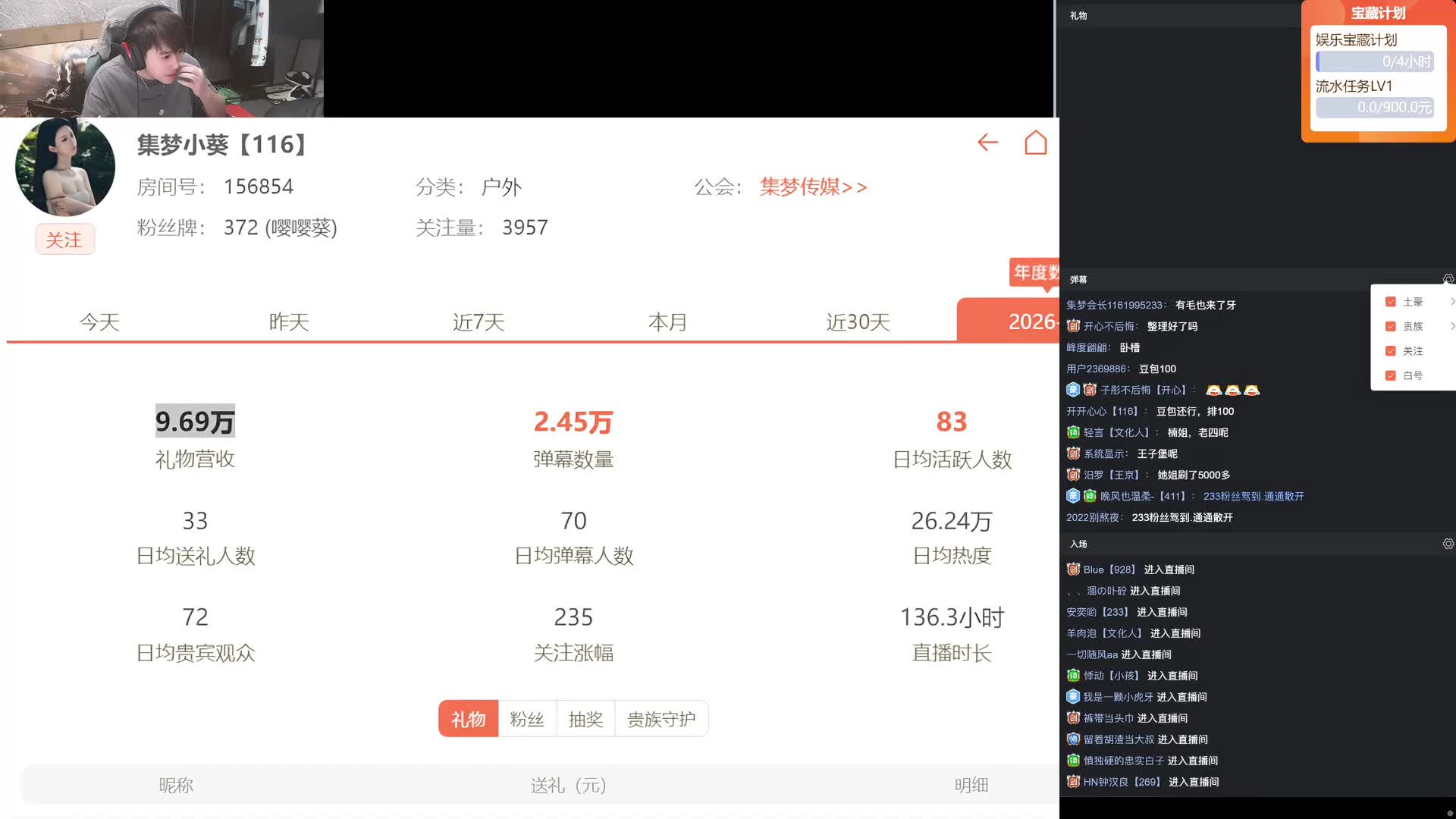The image size is (1456, 819).
Task: Click the 娱乐宝藏计划 progress bar
Action: (x=1374, y=61)
